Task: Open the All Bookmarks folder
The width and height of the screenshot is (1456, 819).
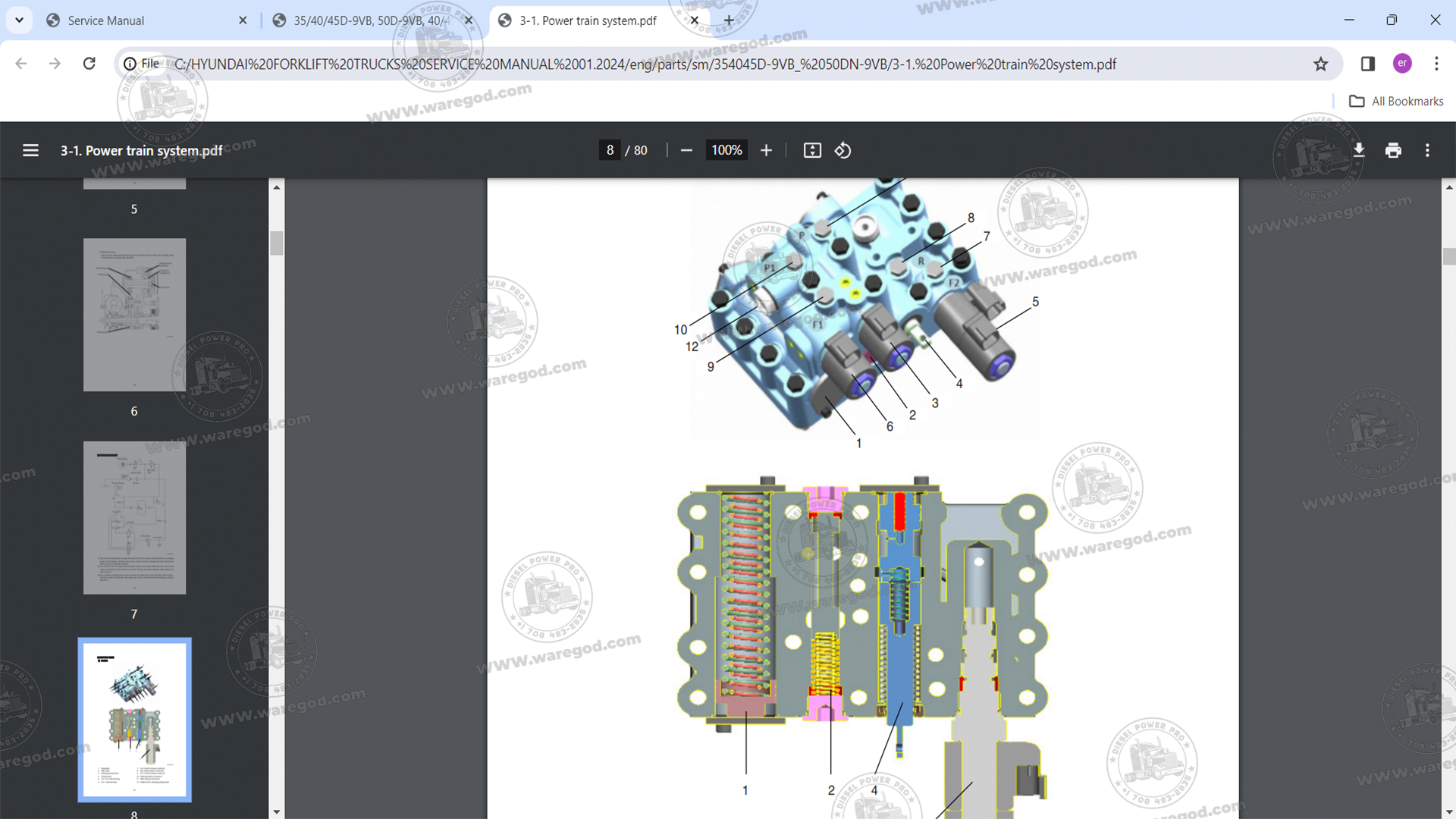Action: [x=1396, y=101]
